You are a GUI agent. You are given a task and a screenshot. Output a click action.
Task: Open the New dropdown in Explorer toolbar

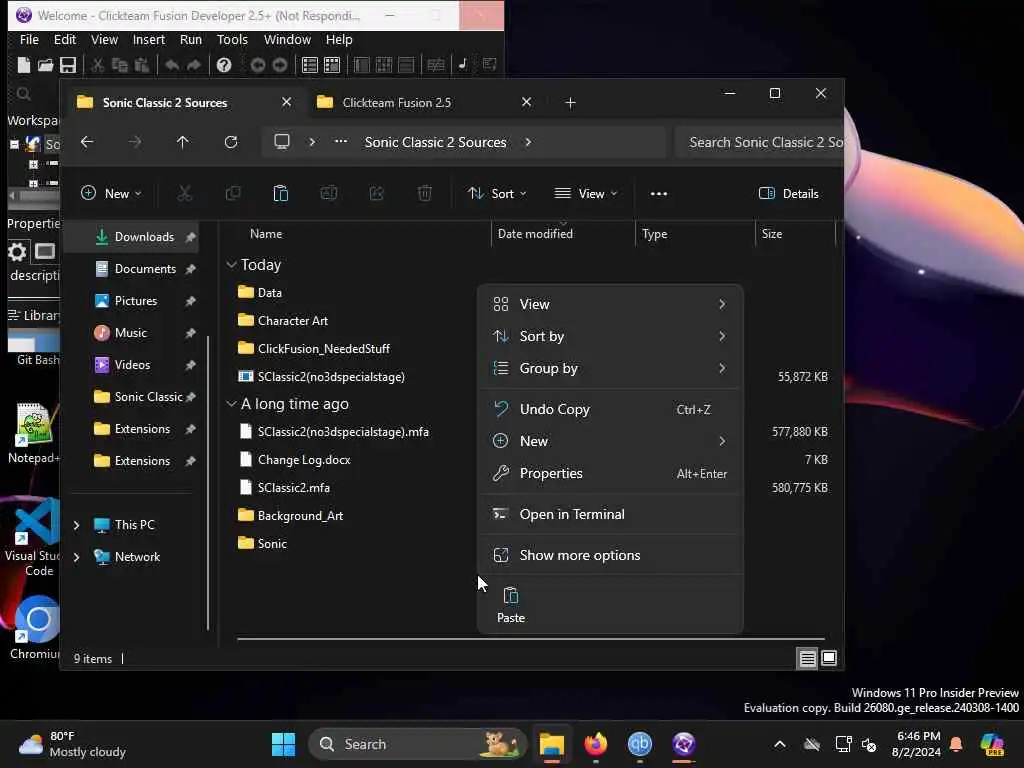click(111, 193)
